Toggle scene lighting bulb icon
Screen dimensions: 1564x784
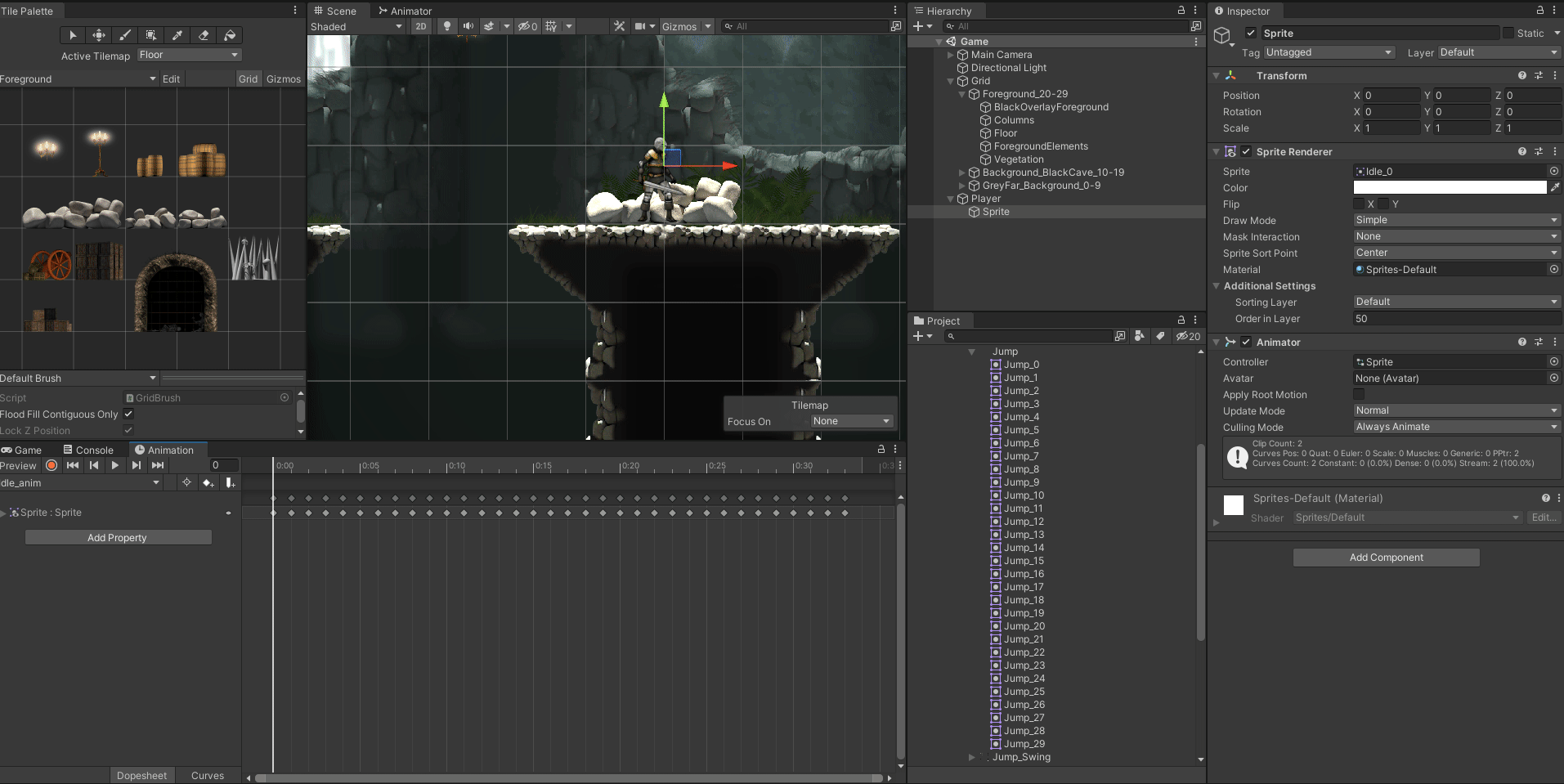(446, 26)
